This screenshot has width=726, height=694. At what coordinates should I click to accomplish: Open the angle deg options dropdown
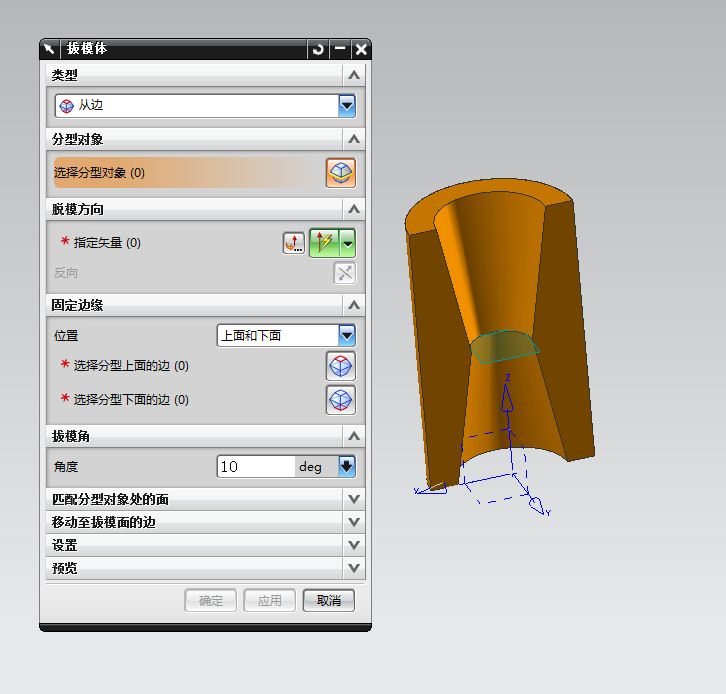click(347, 467)
